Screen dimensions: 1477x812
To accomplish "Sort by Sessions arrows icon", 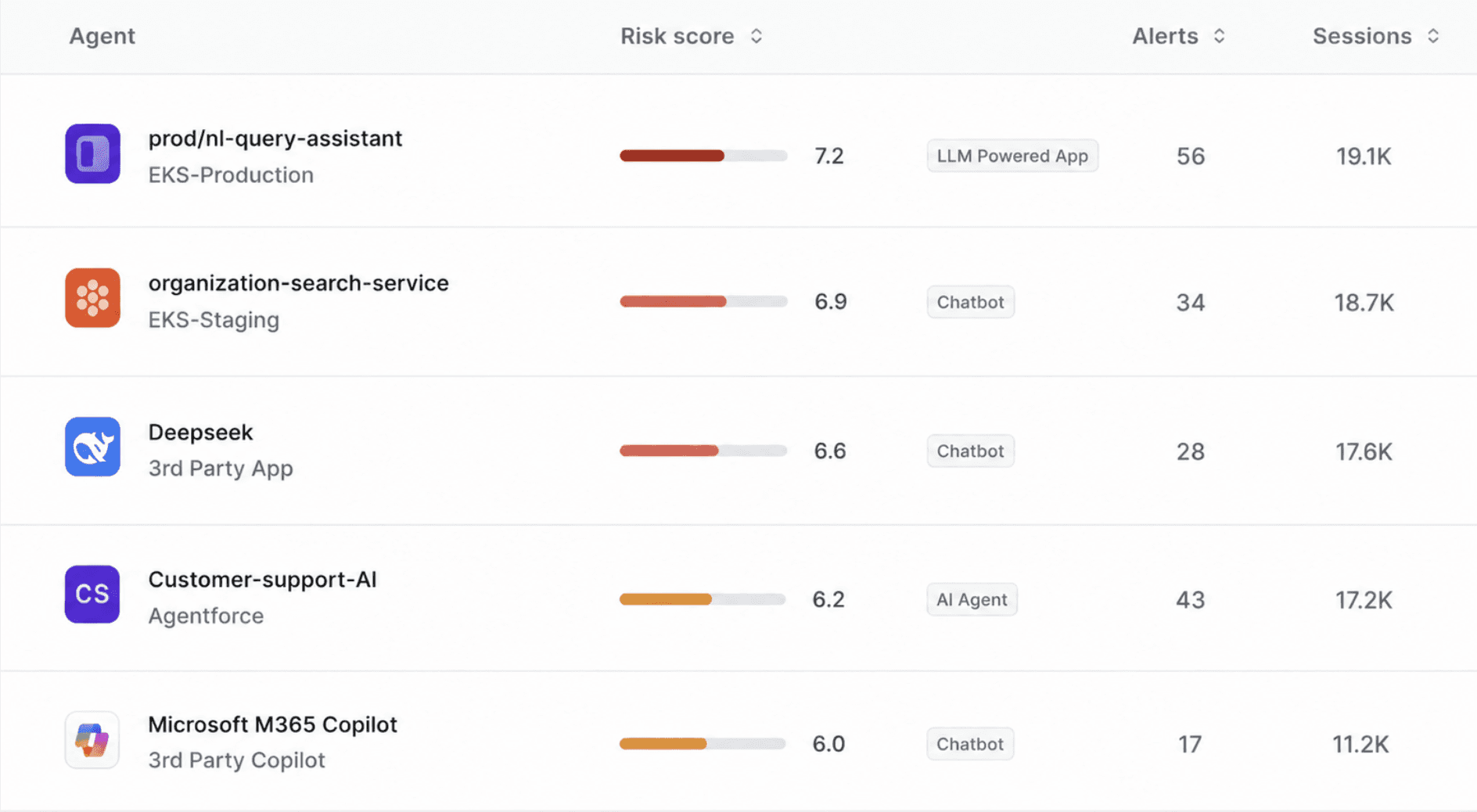I will tap(1433, 36).
